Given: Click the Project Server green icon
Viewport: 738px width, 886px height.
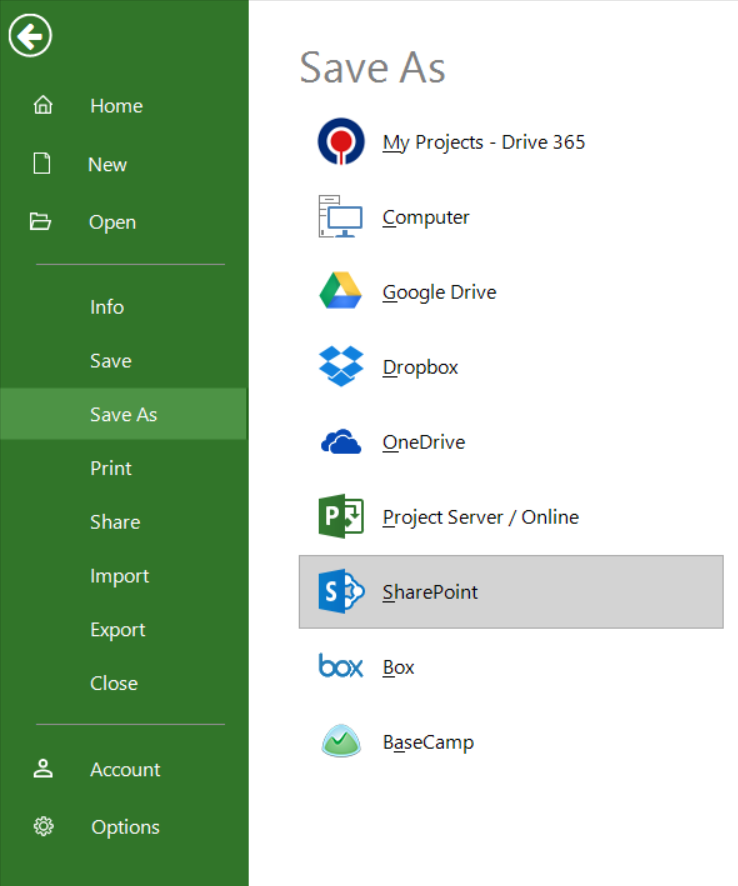Looking at the screenshot, I should pos(341,516).
